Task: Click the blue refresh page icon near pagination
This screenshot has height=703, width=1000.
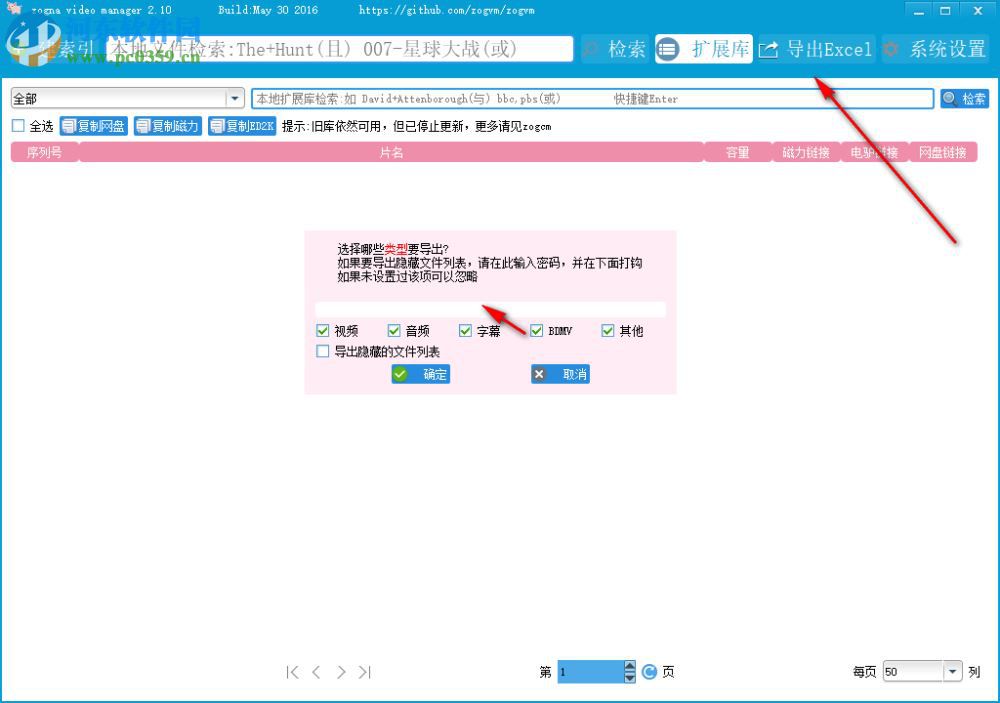Action: click(650, 672)
